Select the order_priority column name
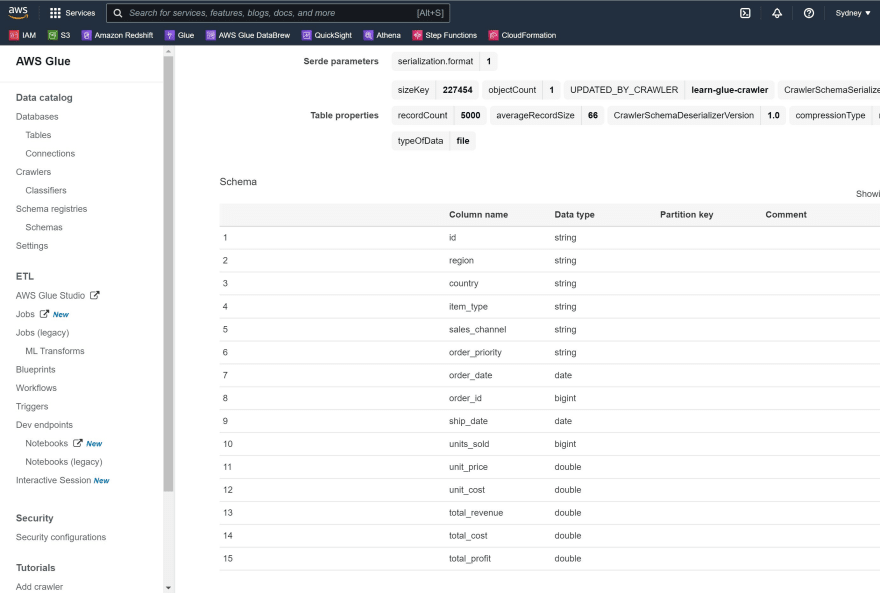Screen dimensions: 880x593 point(475,352)
